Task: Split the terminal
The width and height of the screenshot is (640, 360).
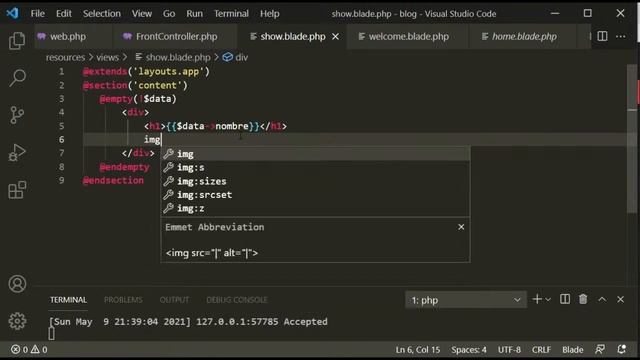Action: (565, 300)
